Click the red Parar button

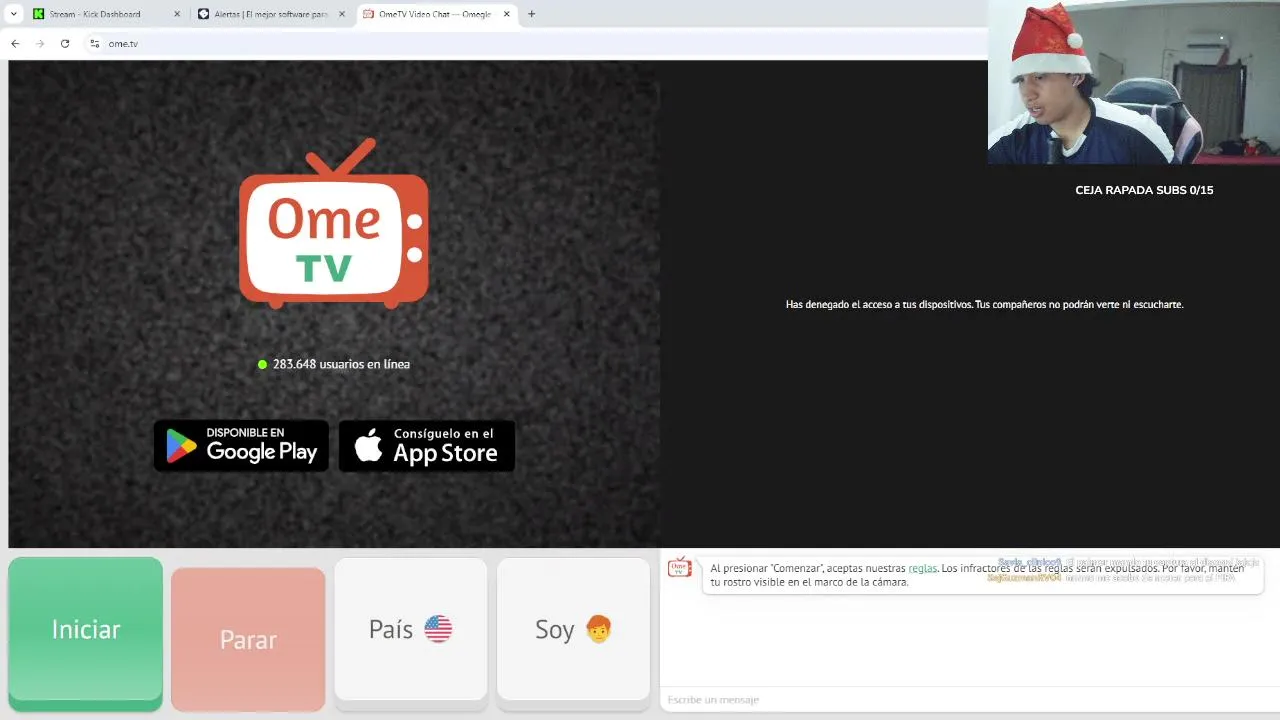(248, 639)
